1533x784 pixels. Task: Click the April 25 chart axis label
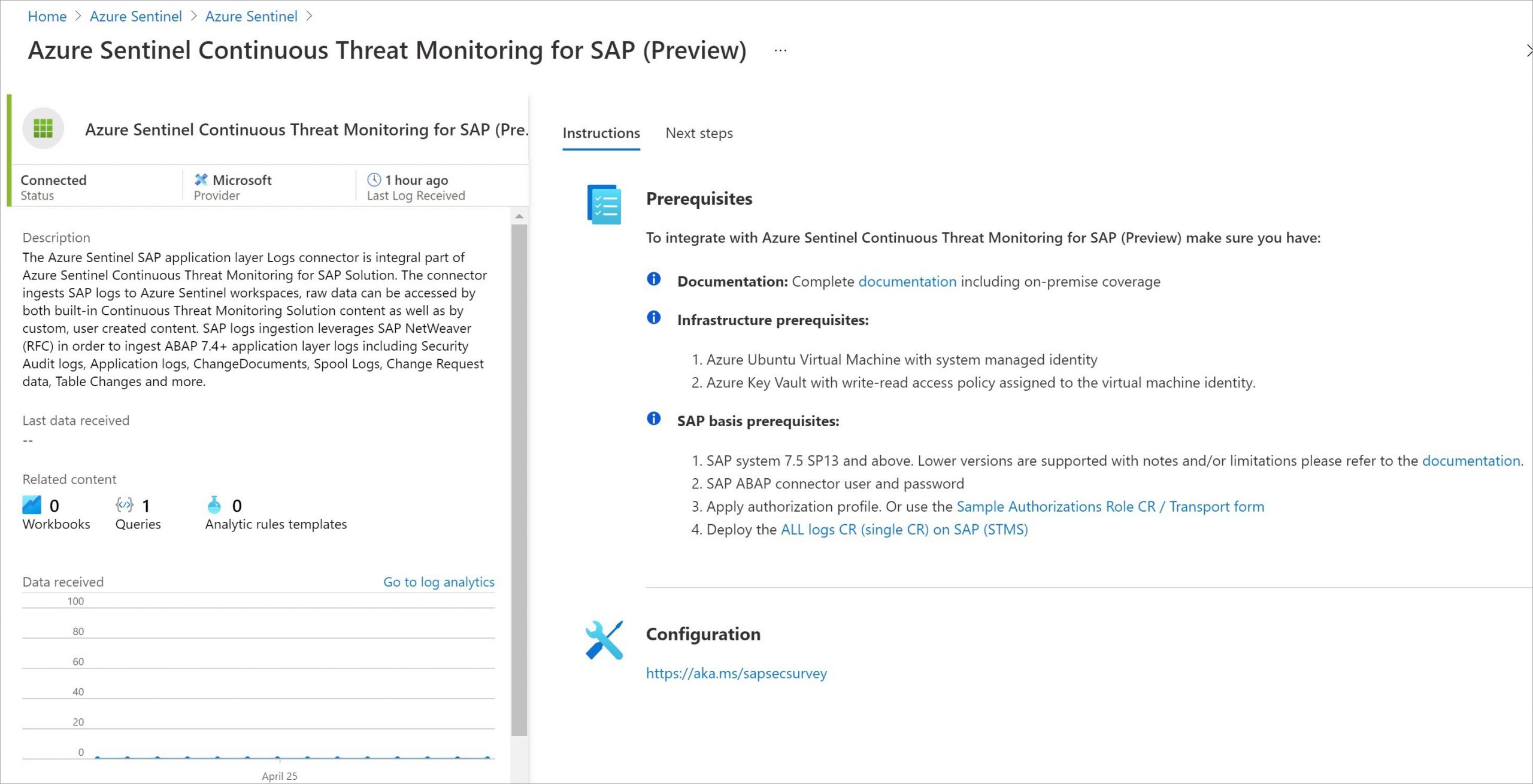(x=279, y=776)
